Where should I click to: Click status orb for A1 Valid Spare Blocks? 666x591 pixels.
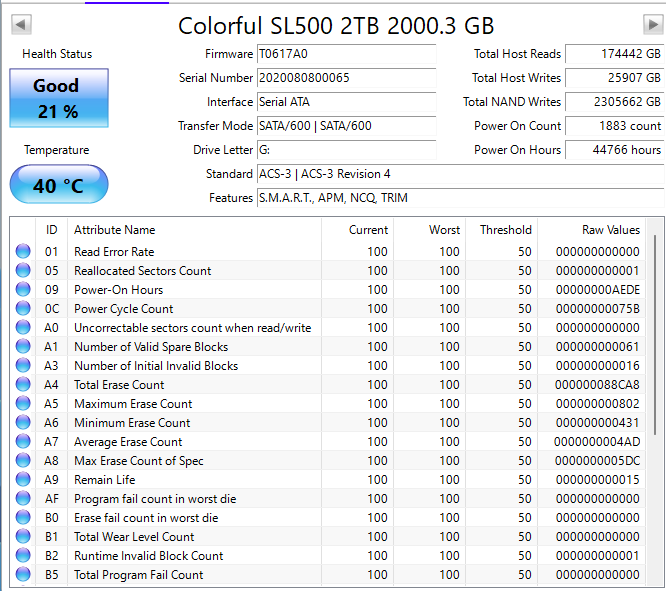[x=23, y=346]
